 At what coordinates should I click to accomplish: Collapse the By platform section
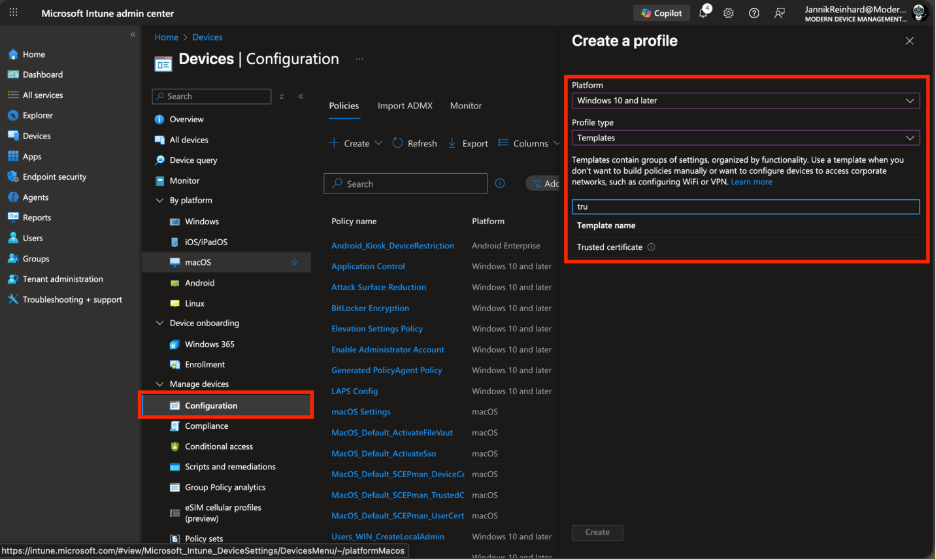pyautogui.click(x=160, y=201)
